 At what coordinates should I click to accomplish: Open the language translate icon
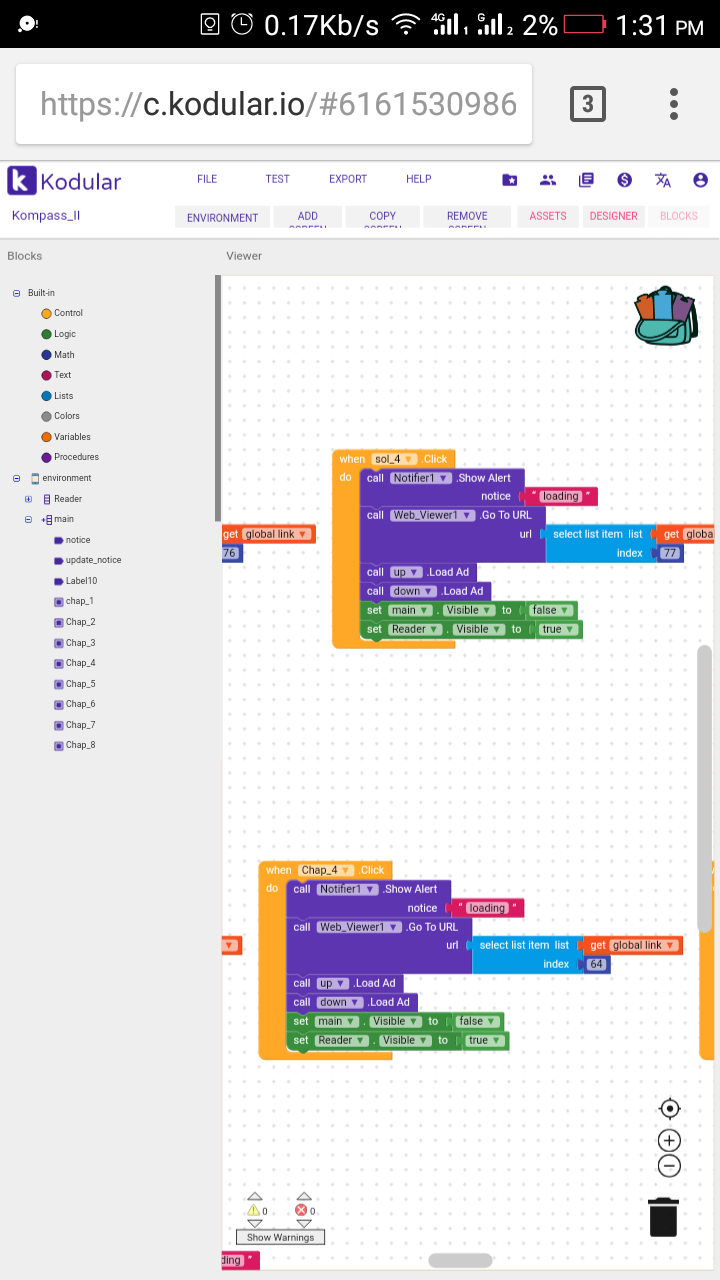click(x=662, y=180)
